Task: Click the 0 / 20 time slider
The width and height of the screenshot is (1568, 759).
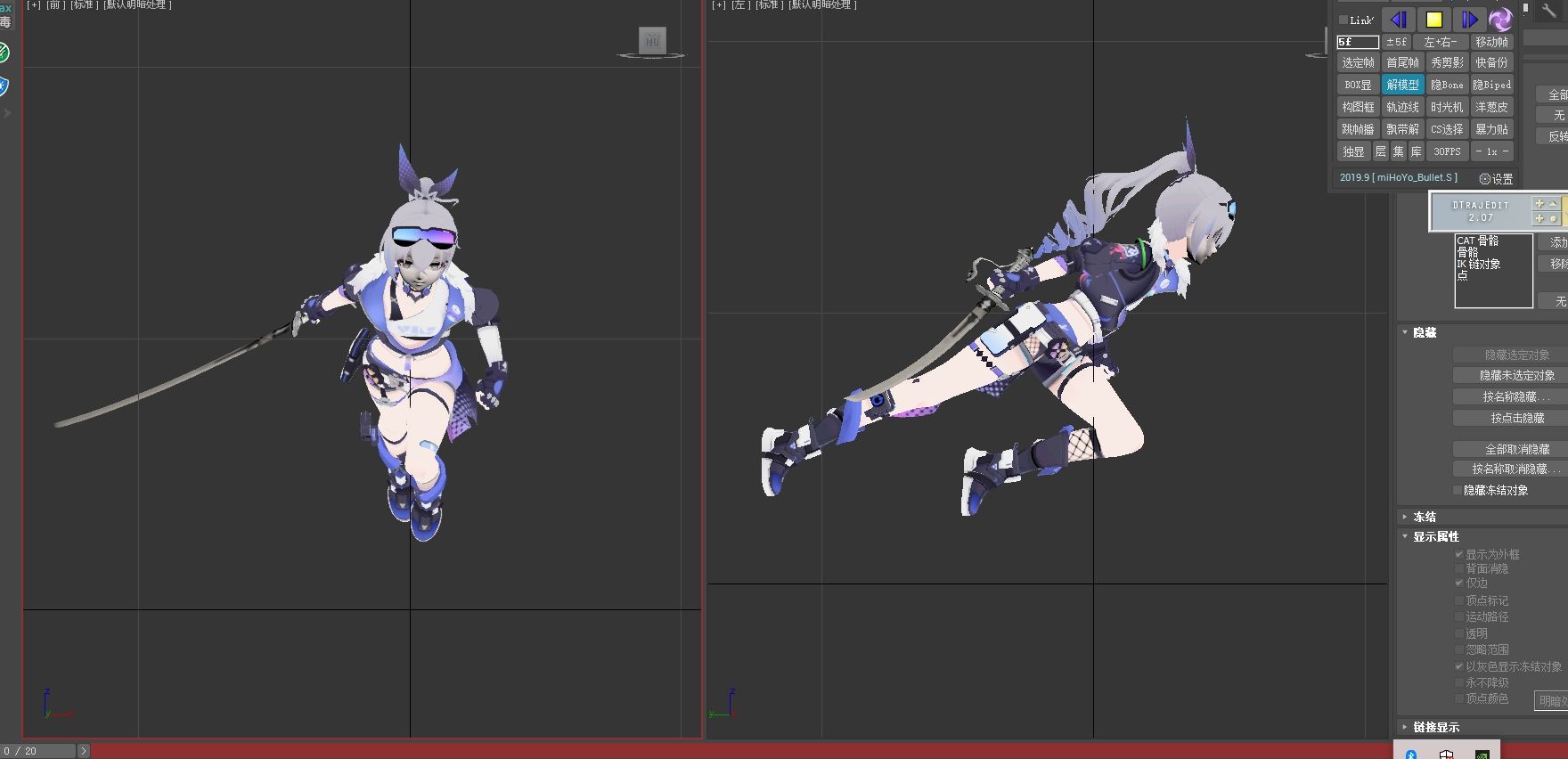Action: 38,751
